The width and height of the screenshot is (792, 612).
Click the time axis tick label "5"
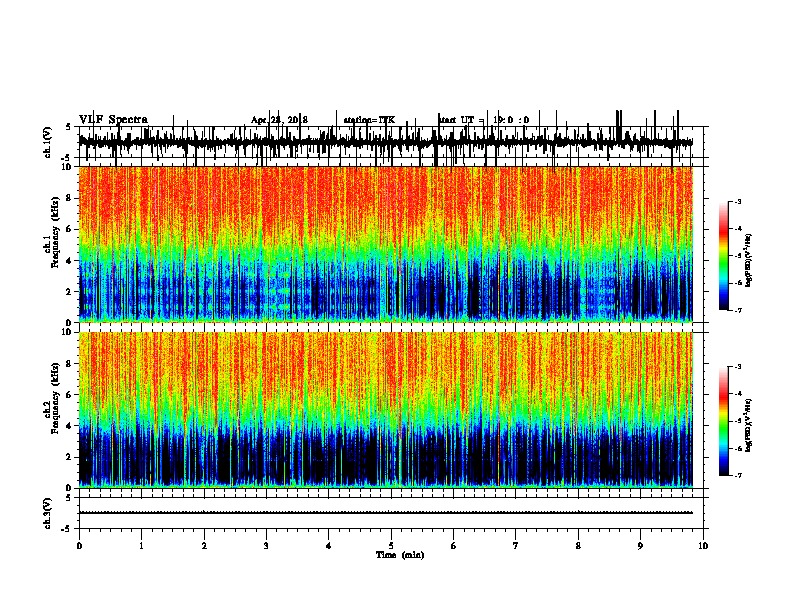(x=391, y=546)
